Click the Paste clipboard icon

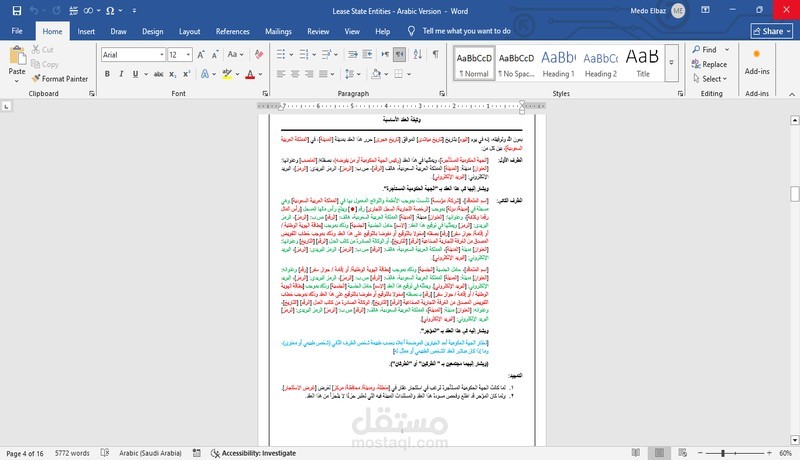[x=17, y=56]
